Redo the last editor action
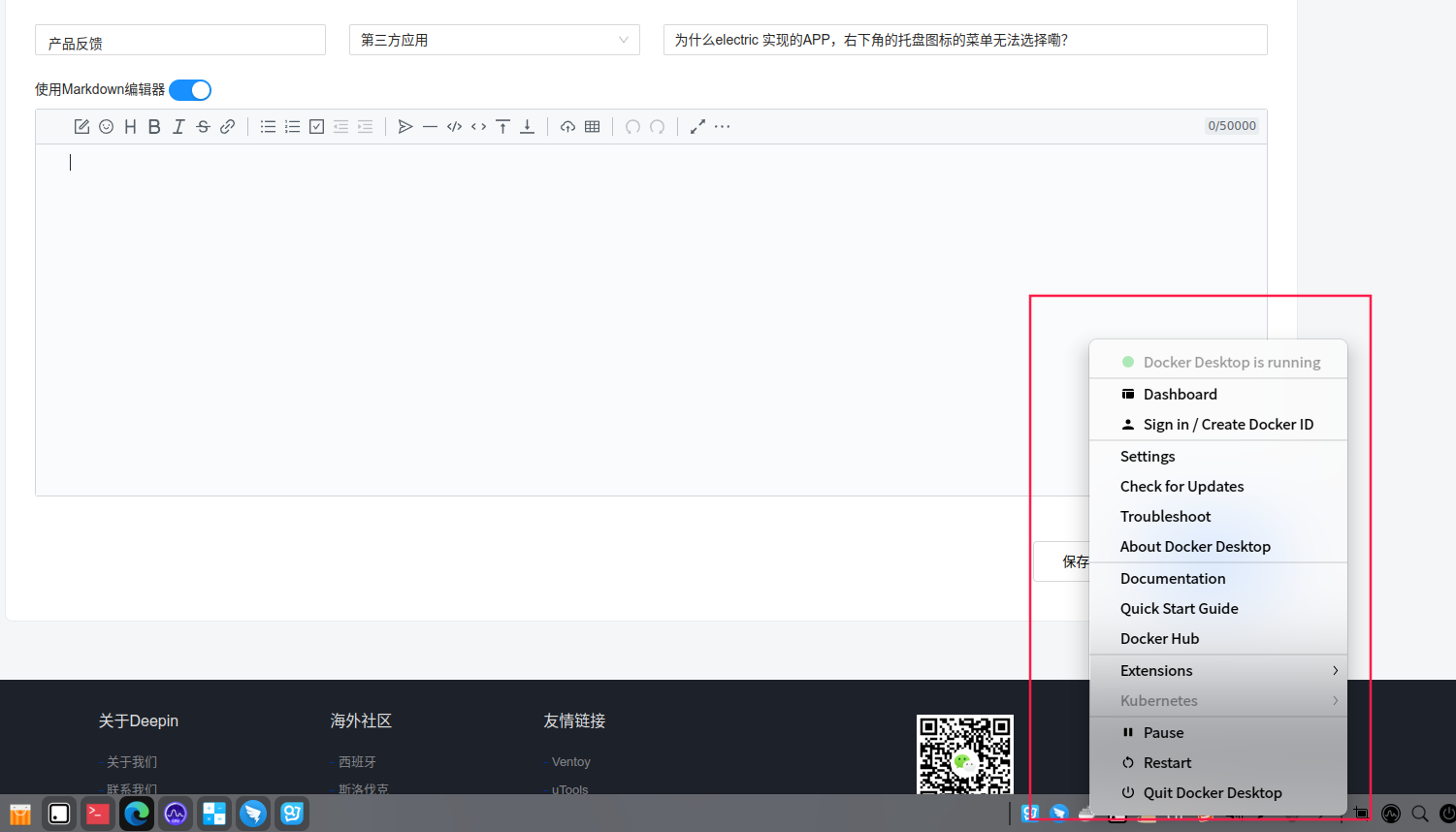Viewport: 1456px width, 832px height. click(x=657, y=127)
